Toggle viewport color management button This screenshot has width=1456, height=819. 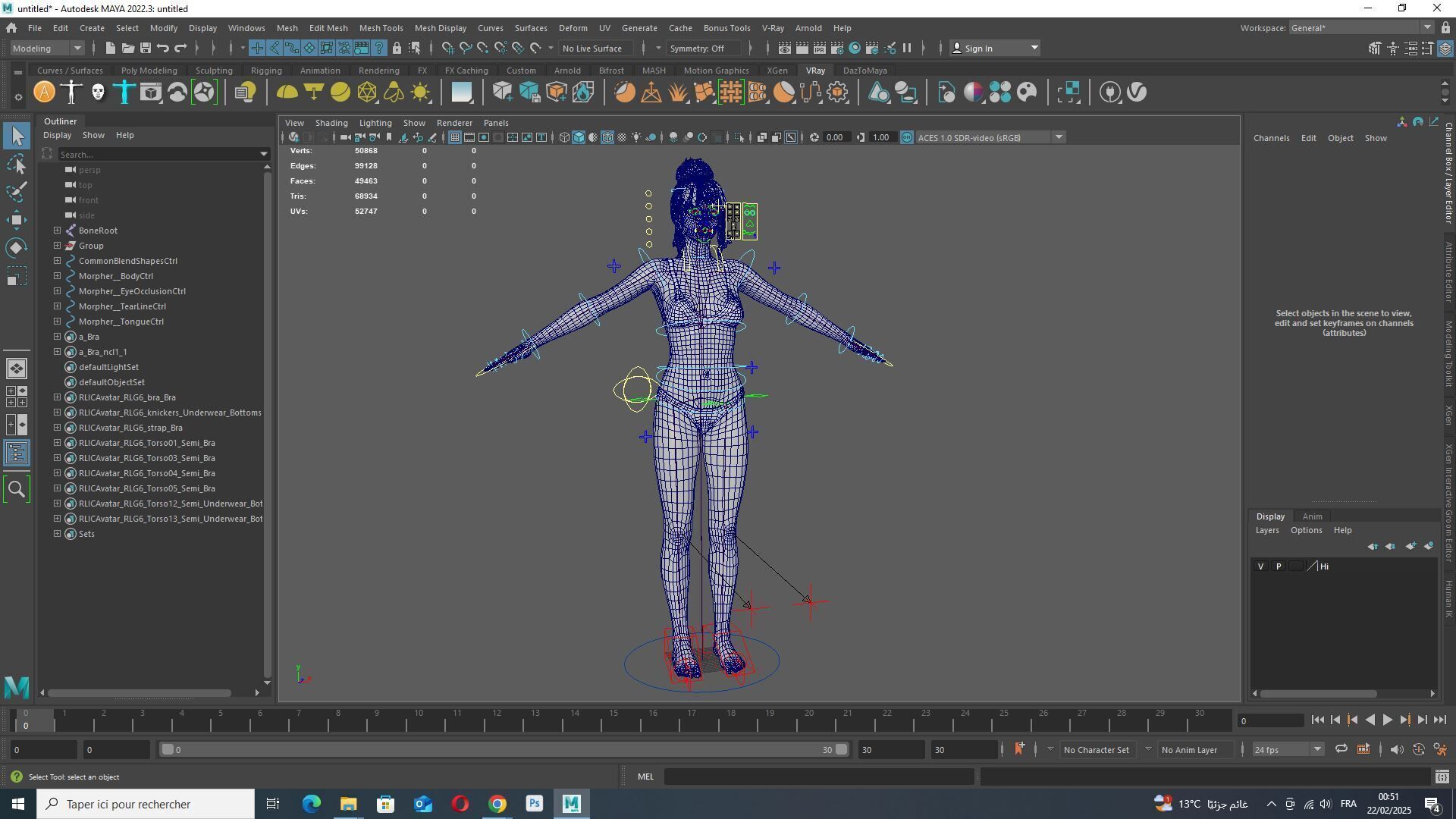pyautogui.click(x=907, y=137)
